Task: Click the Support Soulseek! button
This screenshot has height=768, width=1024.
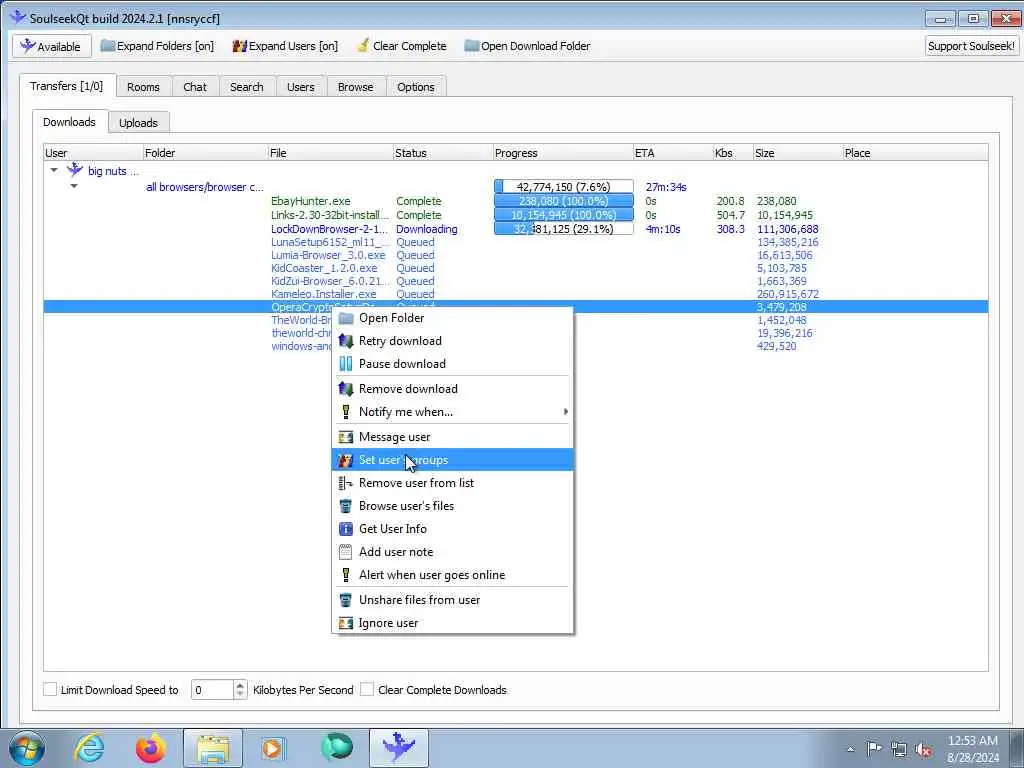Action: point(971,46)
